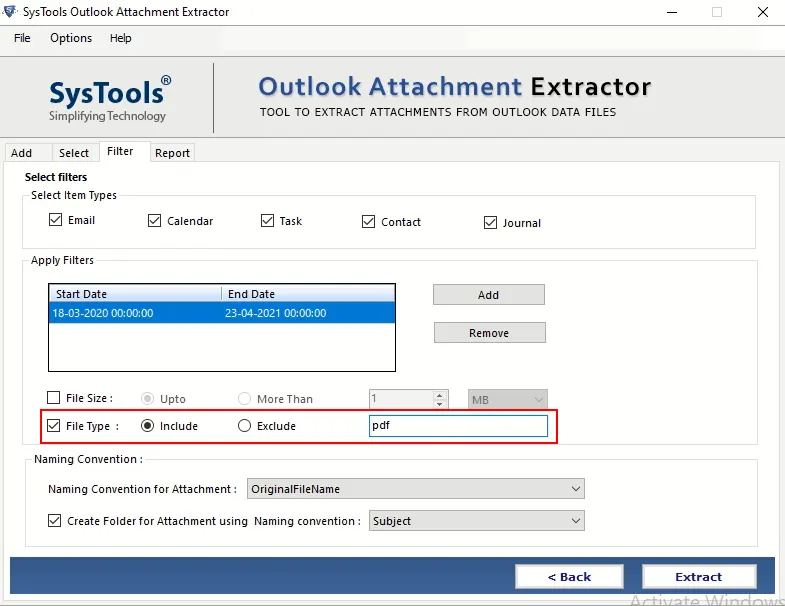Uncheck the Task item type checkbox
The width and height of the screenshot is (785, 606).
point(267,220)
